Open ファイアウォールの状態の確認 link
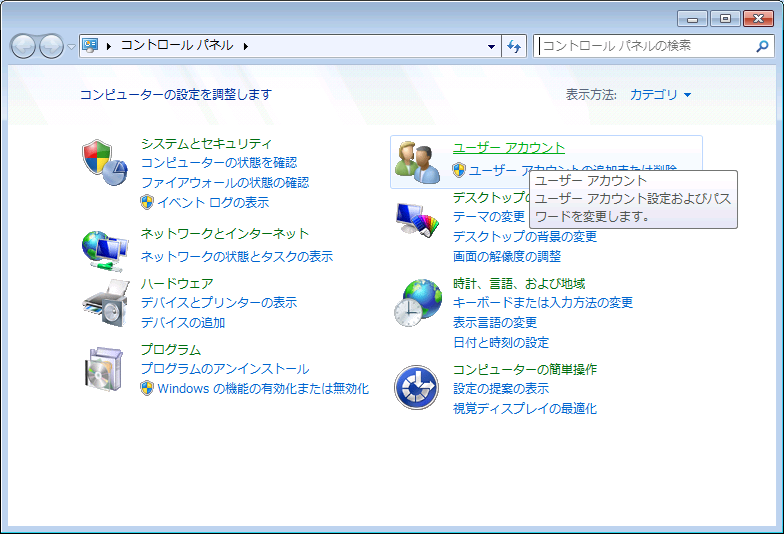Image resolution: width=784 pixels, height=534 pixels. (x=225, y=182)
